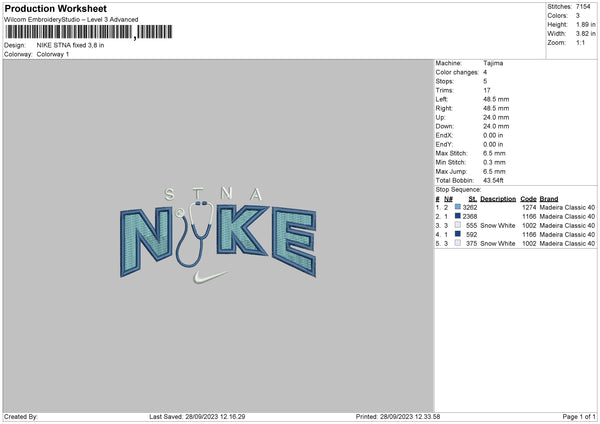600x424 pixels.
Task: Click the white swatch for stop 3
Action: 458,225
